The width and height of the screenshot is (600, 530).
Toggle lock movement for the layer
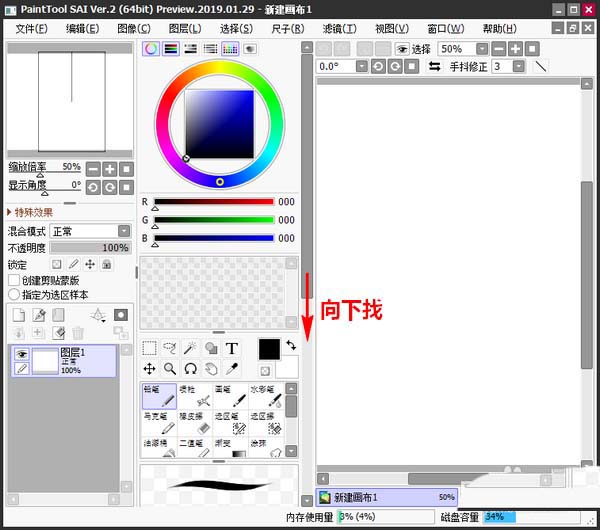pyautogui.click(x=90, y=264)
